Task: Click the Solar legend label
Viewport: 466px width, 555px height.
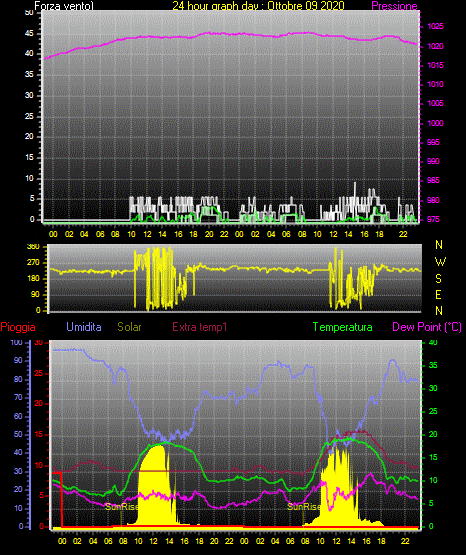Action: (129, 327)
